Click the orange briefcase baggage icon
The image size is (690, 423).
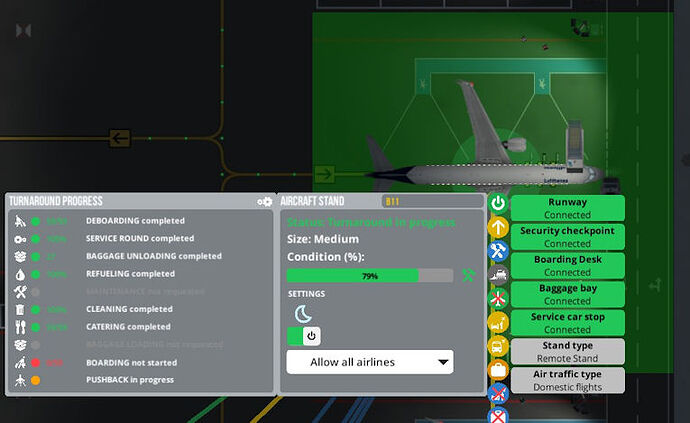[x=498, y=369]
